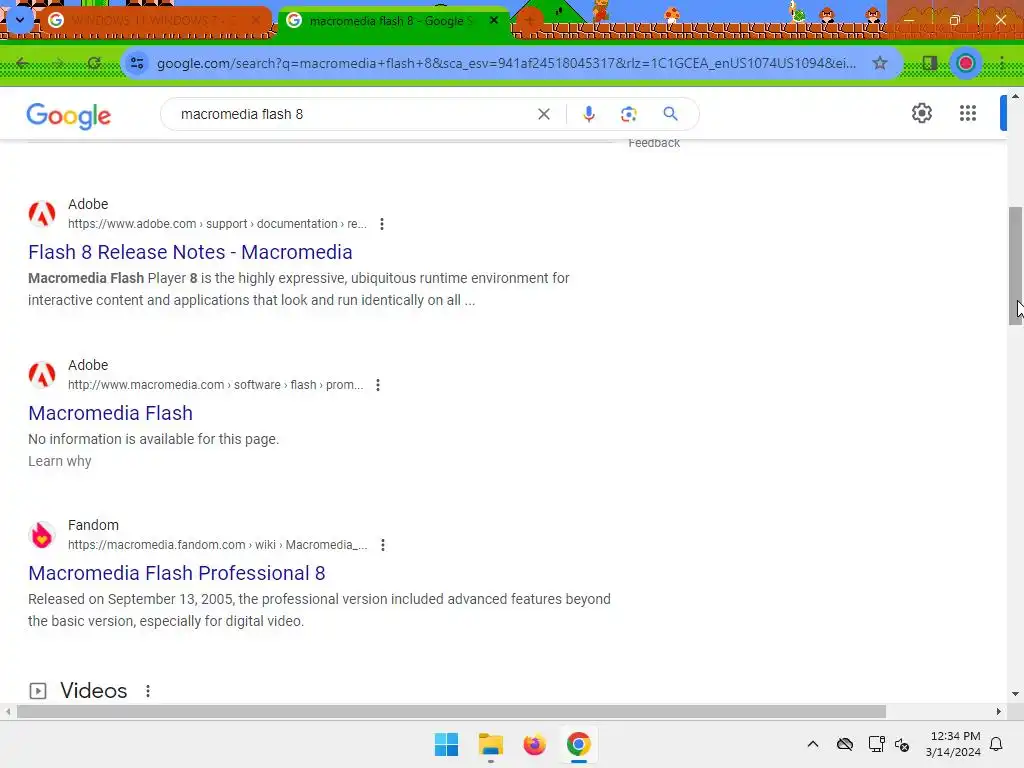Go back to previous page
This screenshot has width=1024, height=768.
point(22,63)
